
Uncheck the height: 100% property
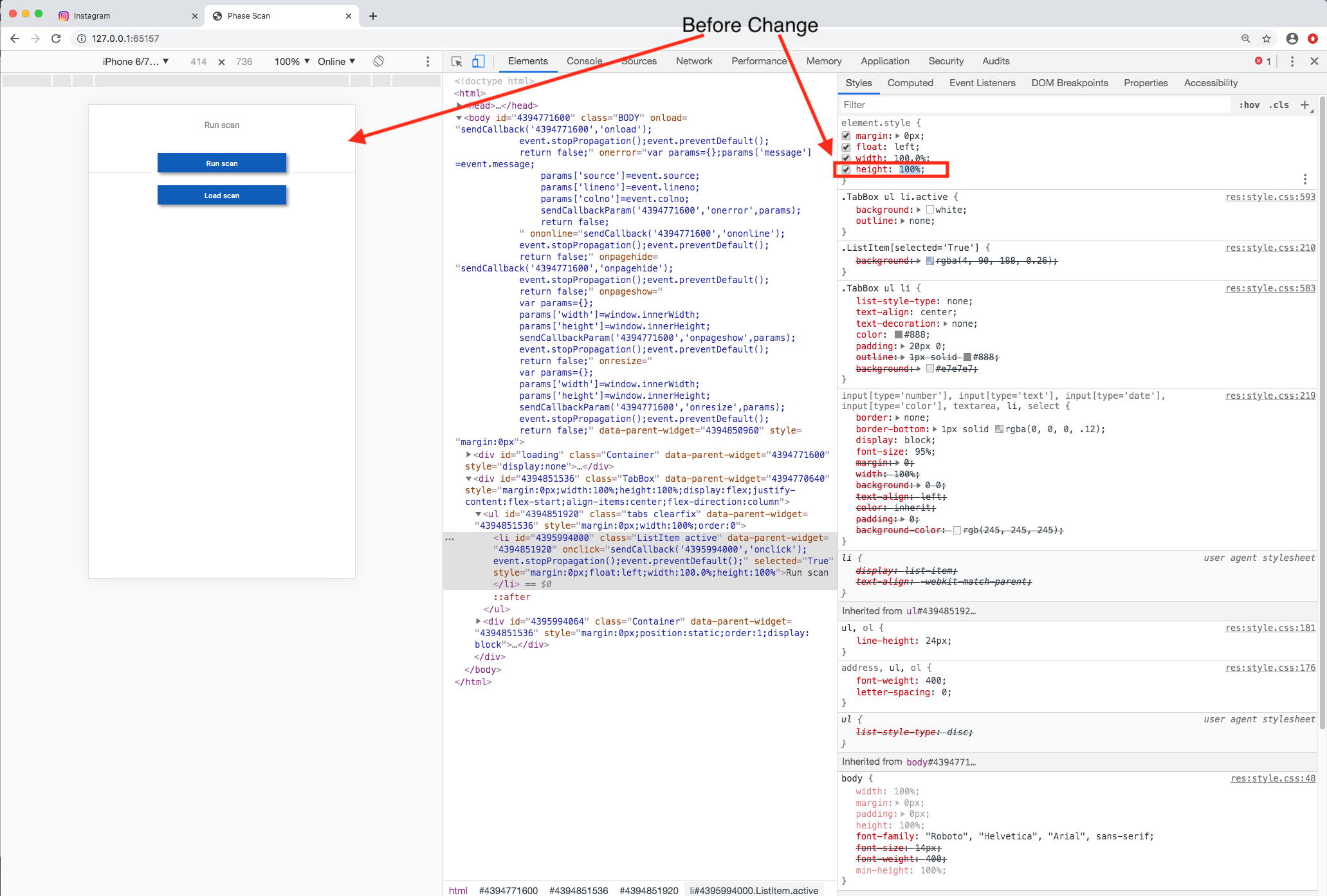[x=846, y=170]
